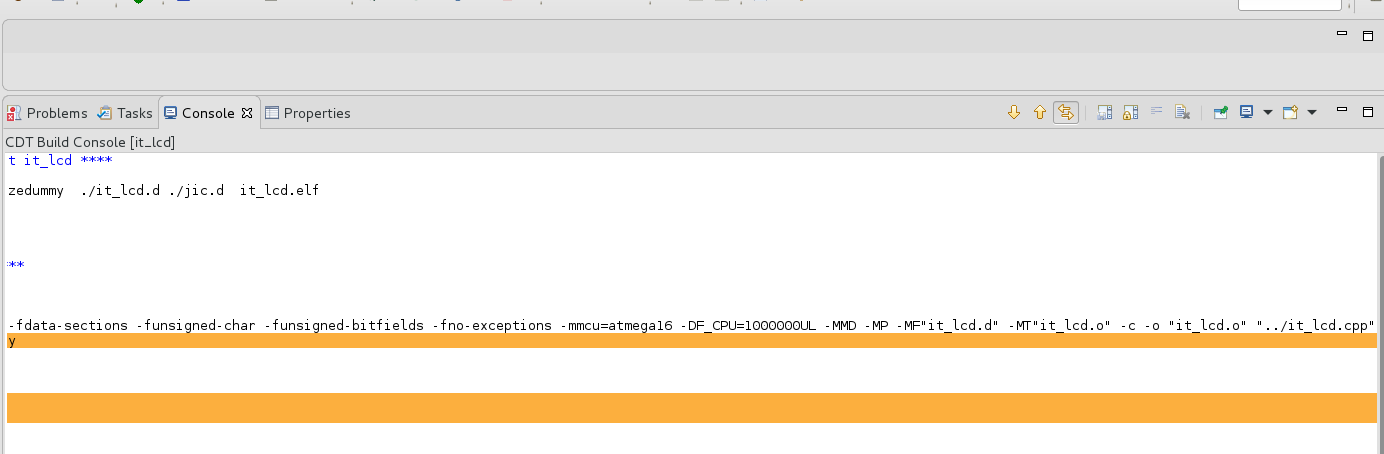Close the Console tab via its X
Viewport: 1384px width, 454px height.
[x=248, y=113]
